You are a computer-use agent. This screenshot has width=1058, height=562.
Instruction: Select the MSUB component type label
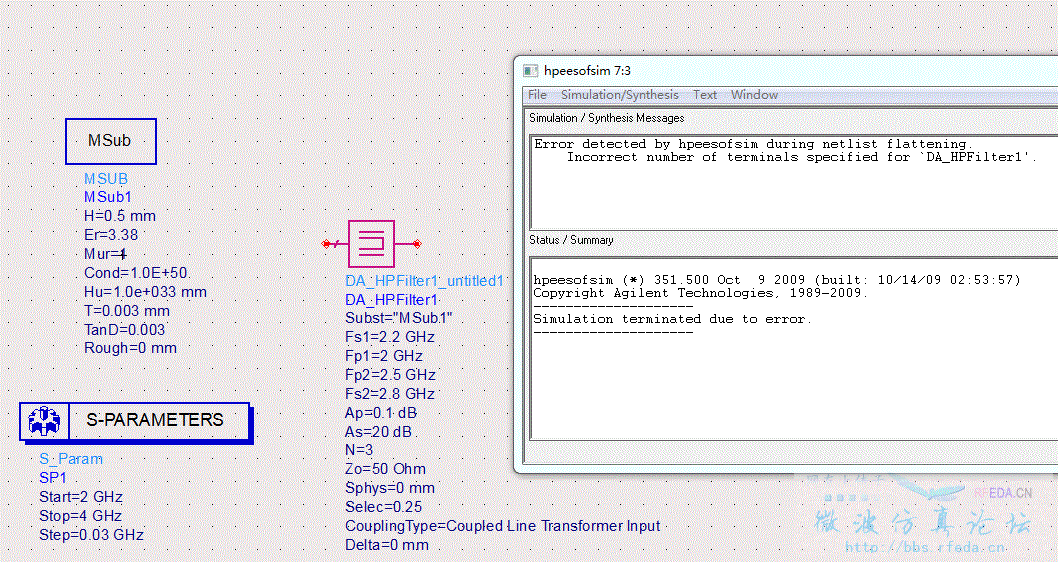[x=106, y=179]
